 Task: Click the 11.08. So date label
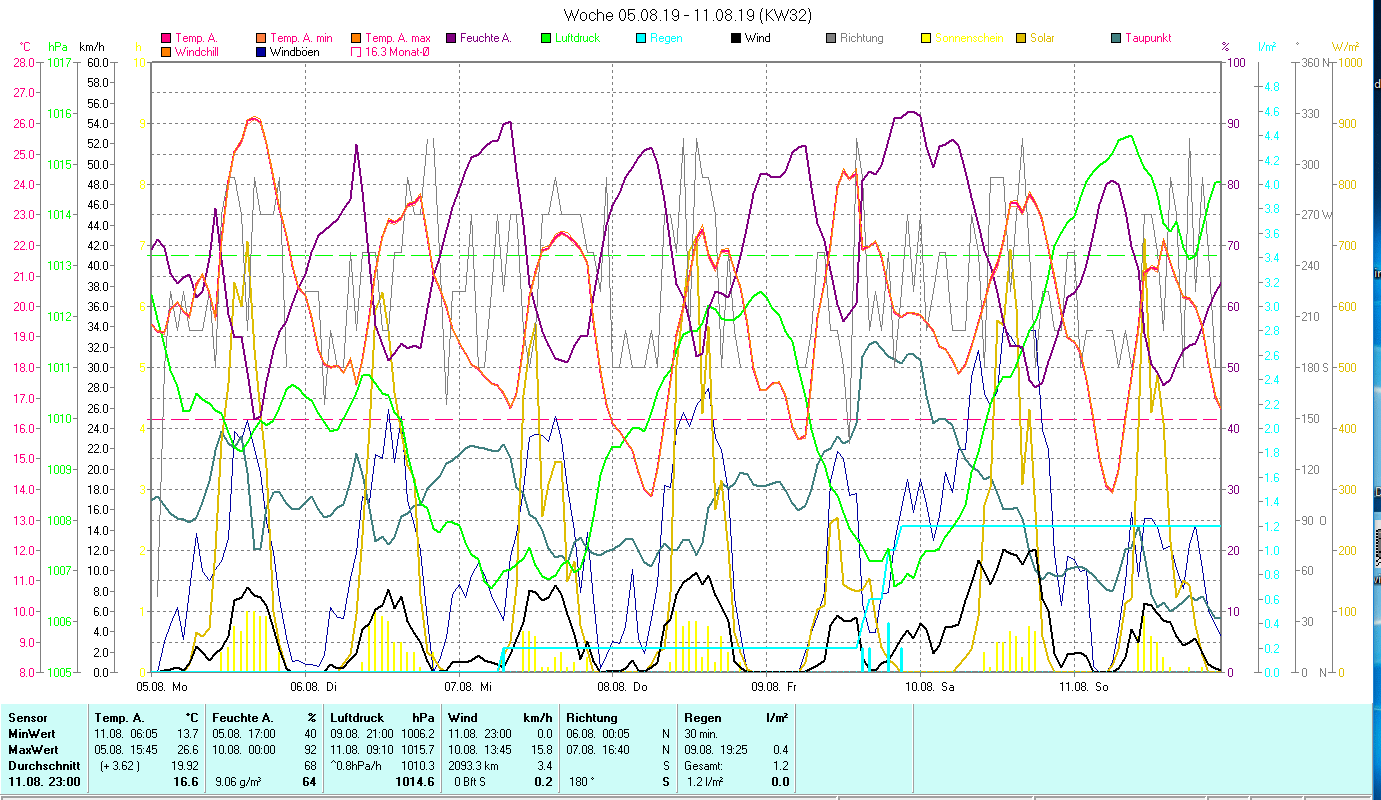1083,687
